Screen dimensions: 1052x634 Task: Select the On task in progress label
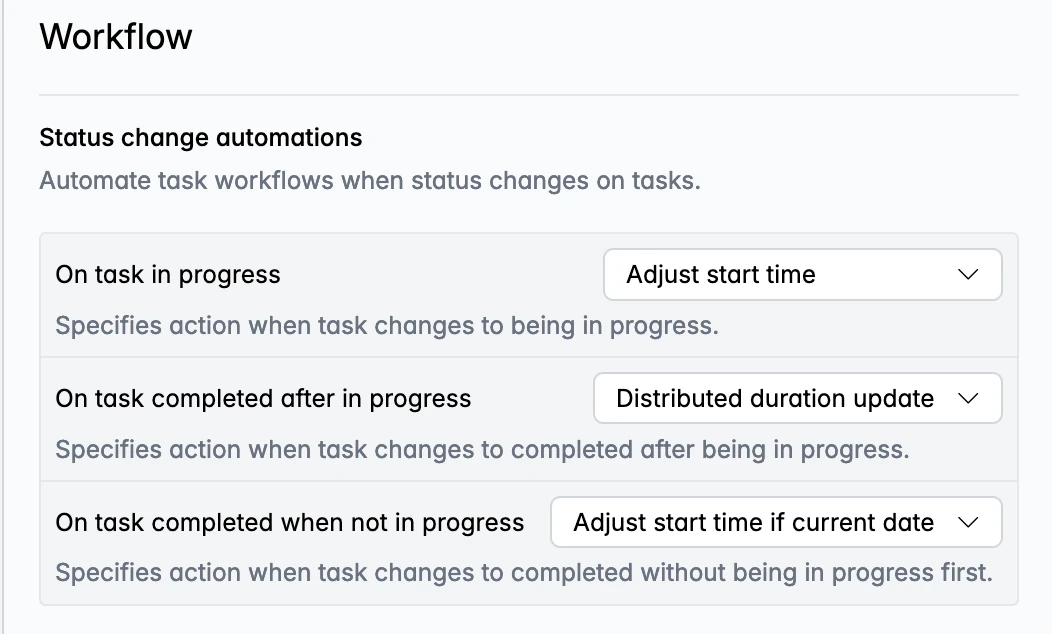167,274
